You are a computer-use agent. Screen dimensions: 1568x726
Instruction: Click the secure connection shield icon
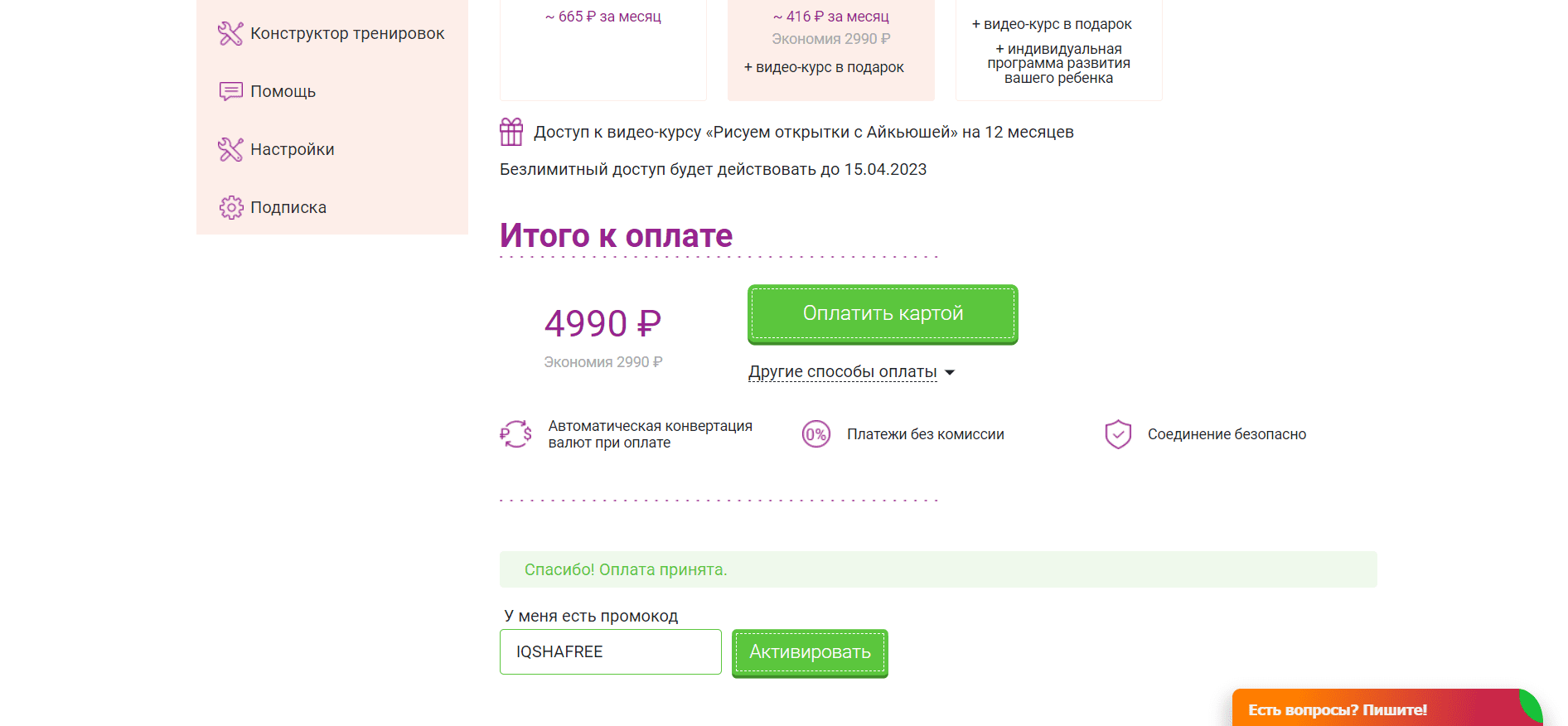pyautogui.click(x=1118, y=434)
